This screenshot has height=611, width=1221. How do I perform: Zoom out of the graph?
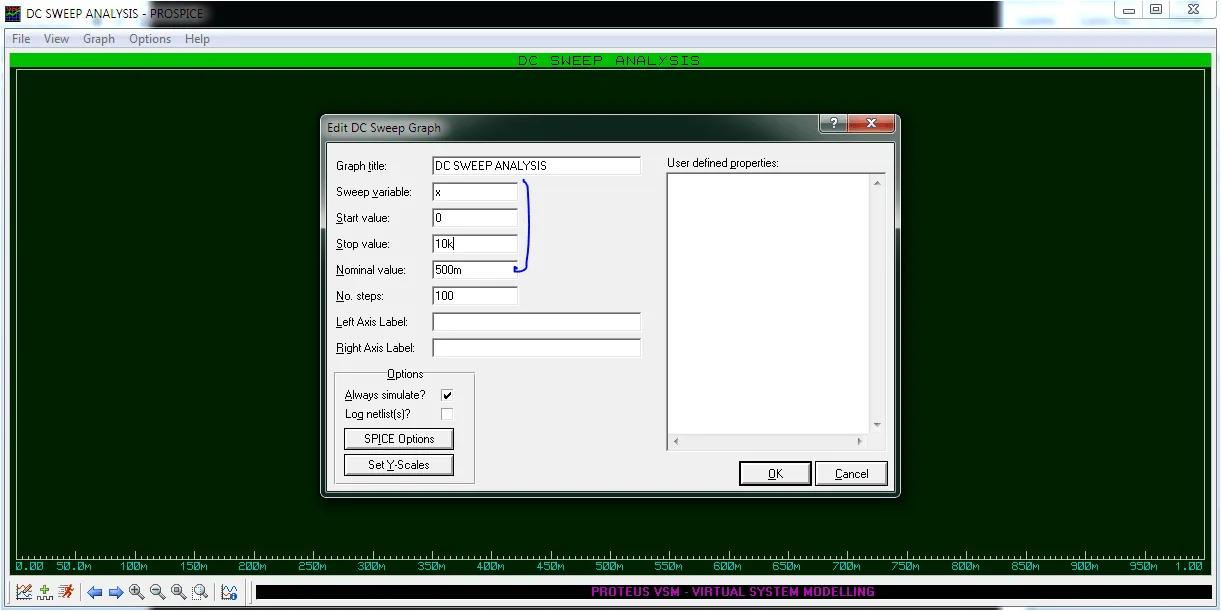158,592
